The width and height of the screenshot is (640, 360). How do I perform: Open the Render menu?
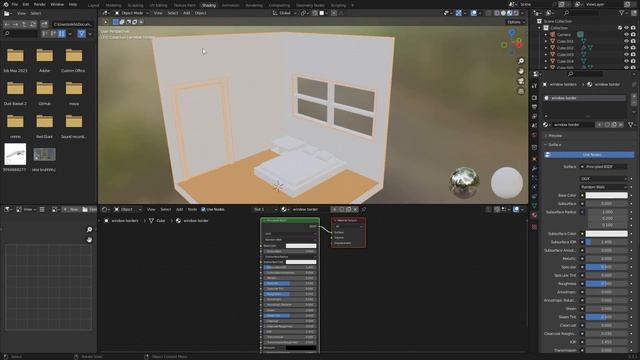40,4
